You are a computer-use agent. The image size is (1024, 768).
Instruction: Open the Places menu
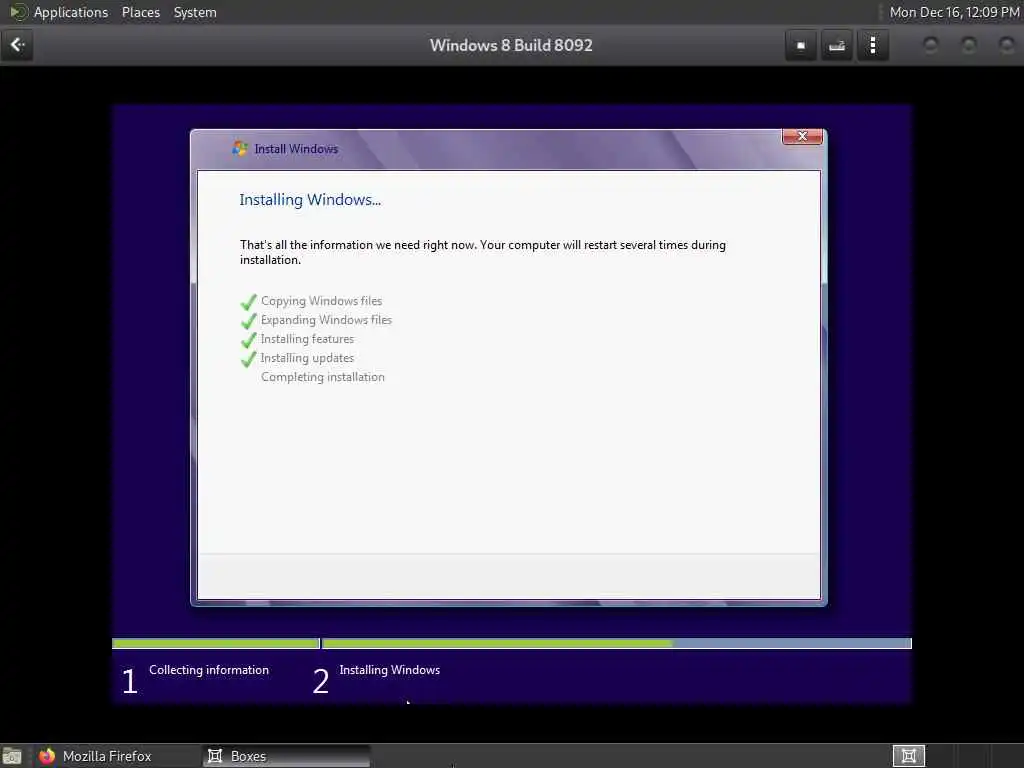pos(140,12)
